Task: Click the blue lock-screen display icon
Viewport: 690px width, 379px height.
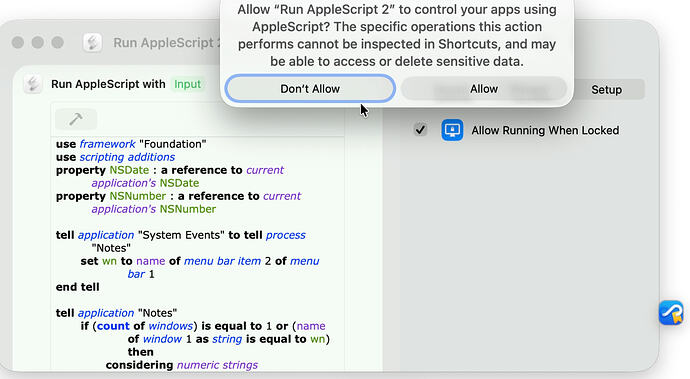Action: (x=452, y=130)
